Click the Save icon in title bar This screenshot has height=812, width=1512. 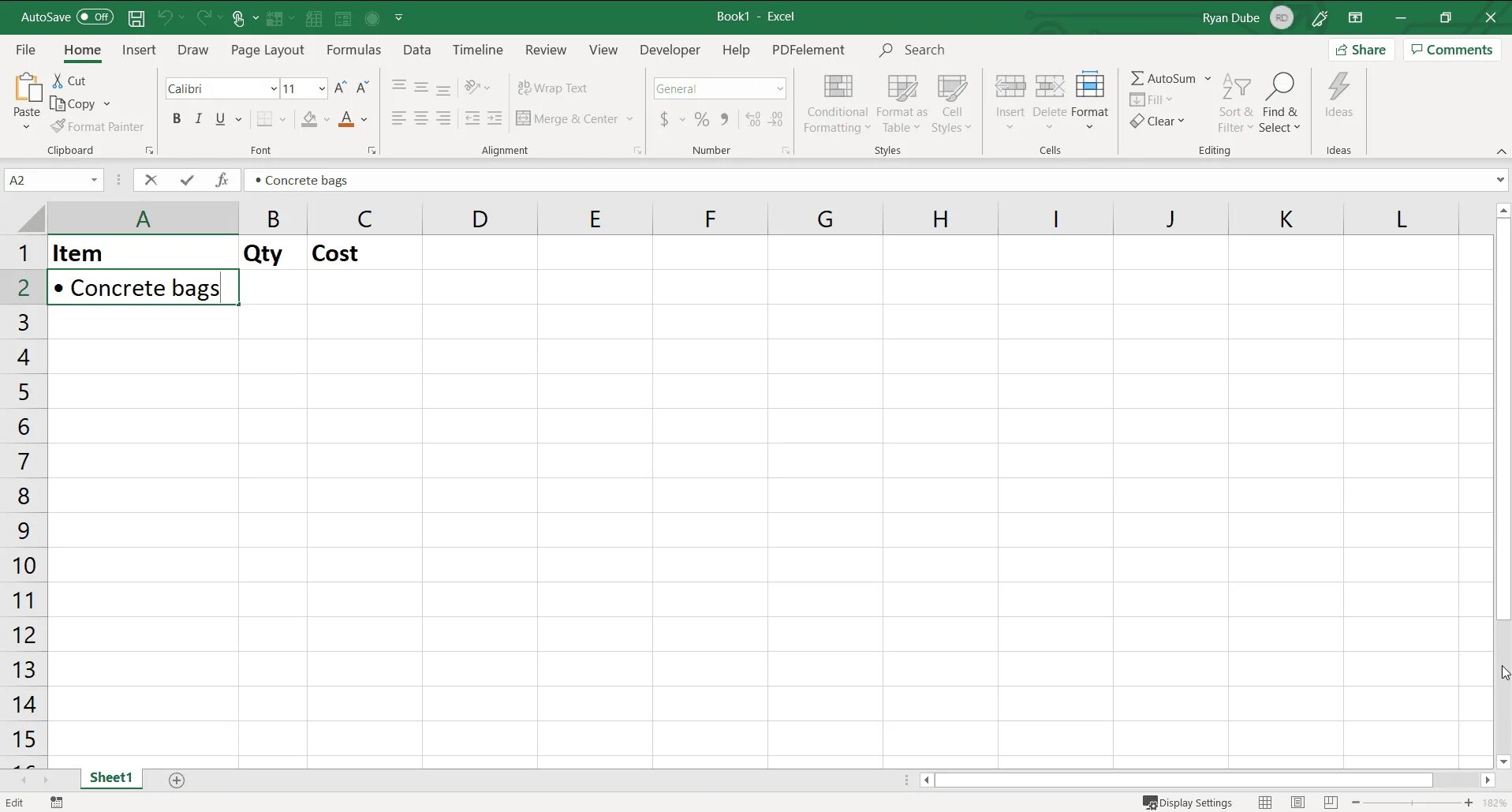(x=136, y=17)
